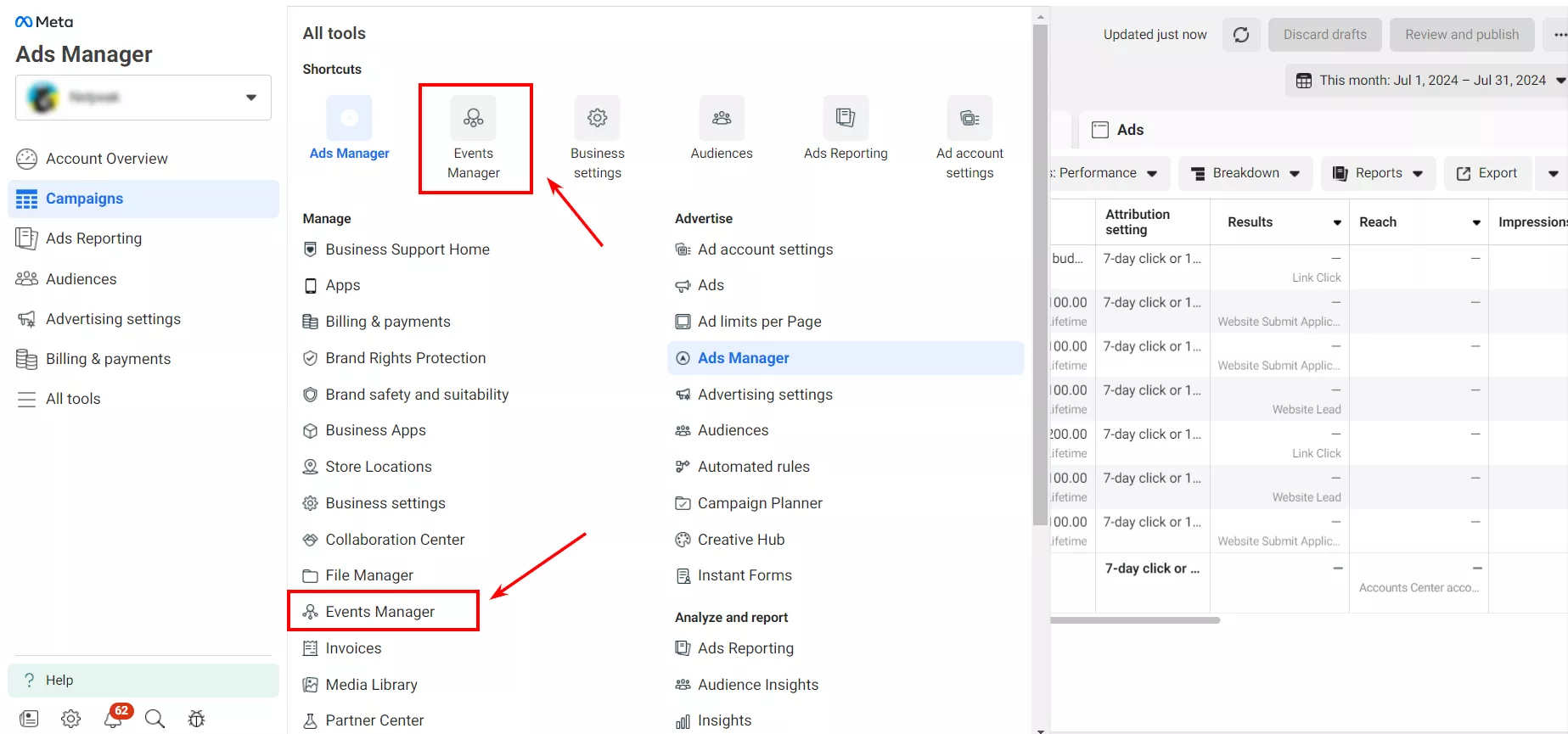Open Ads Reporting shortcut icon
The image size is (1568, 734).
pos(846,118)
